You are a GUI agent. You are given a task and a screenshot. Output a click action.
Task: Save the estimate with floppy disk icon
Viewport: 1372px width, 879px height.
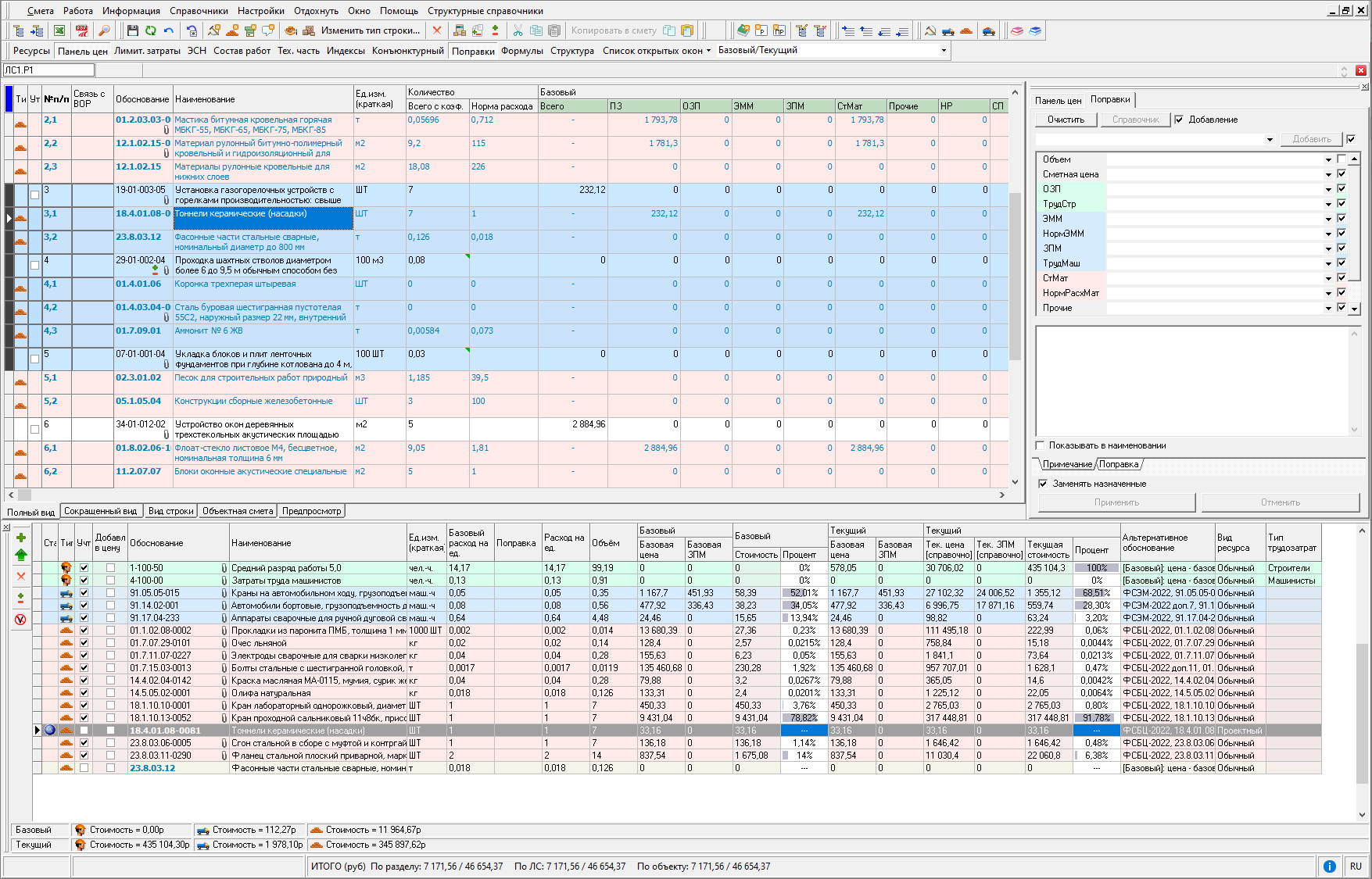click(132, 30)
